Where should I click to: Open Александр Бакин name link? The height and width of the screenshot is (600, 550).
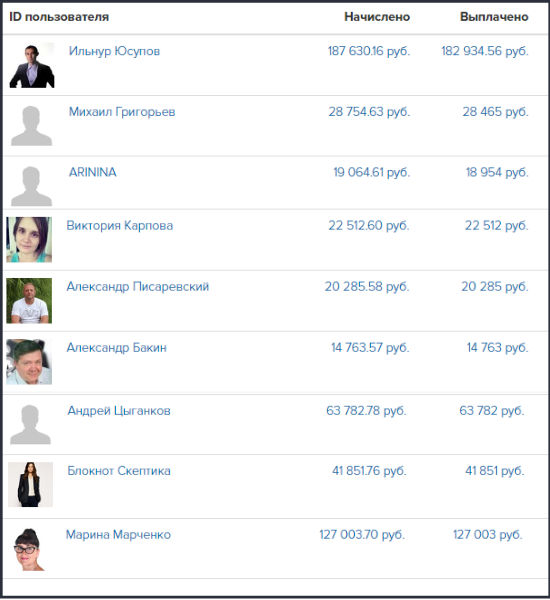(x=117, y=348)
